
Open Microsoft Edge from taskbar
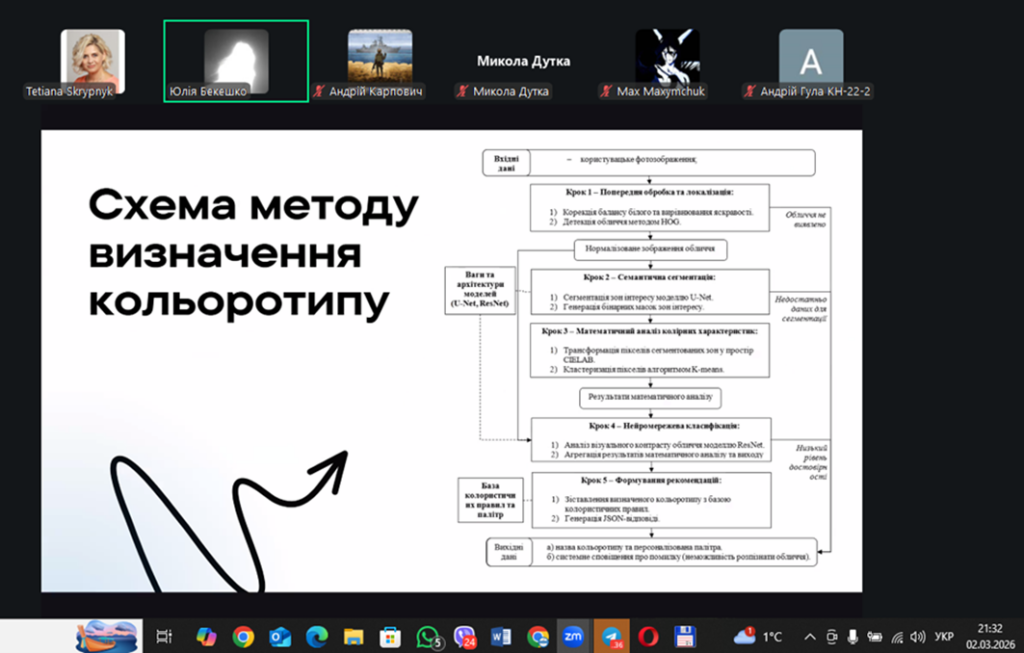click(x=317, y=636)
